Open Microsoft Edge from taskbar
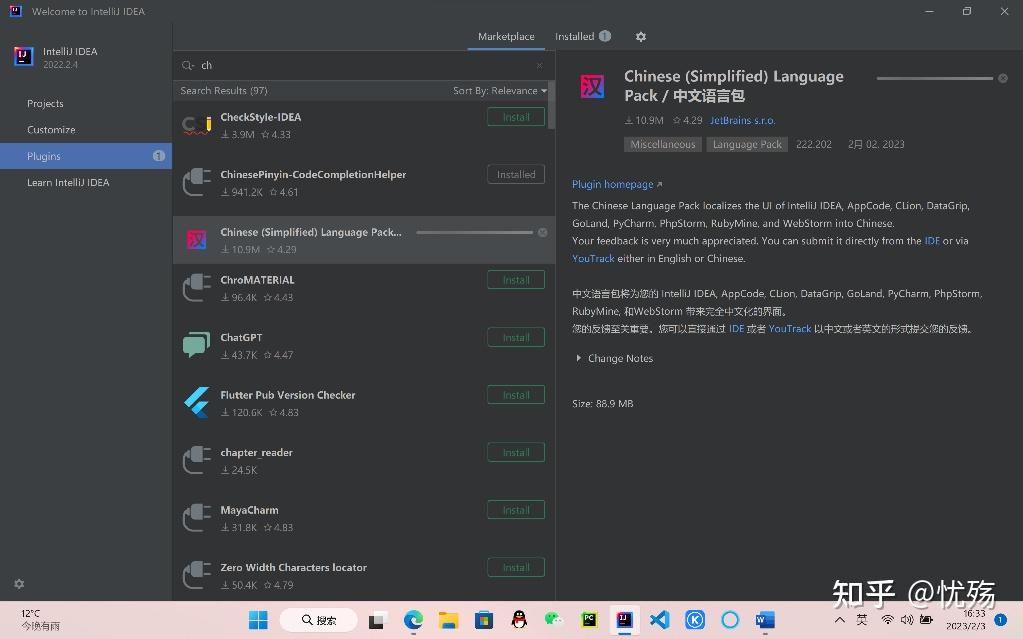 point(413,619)
